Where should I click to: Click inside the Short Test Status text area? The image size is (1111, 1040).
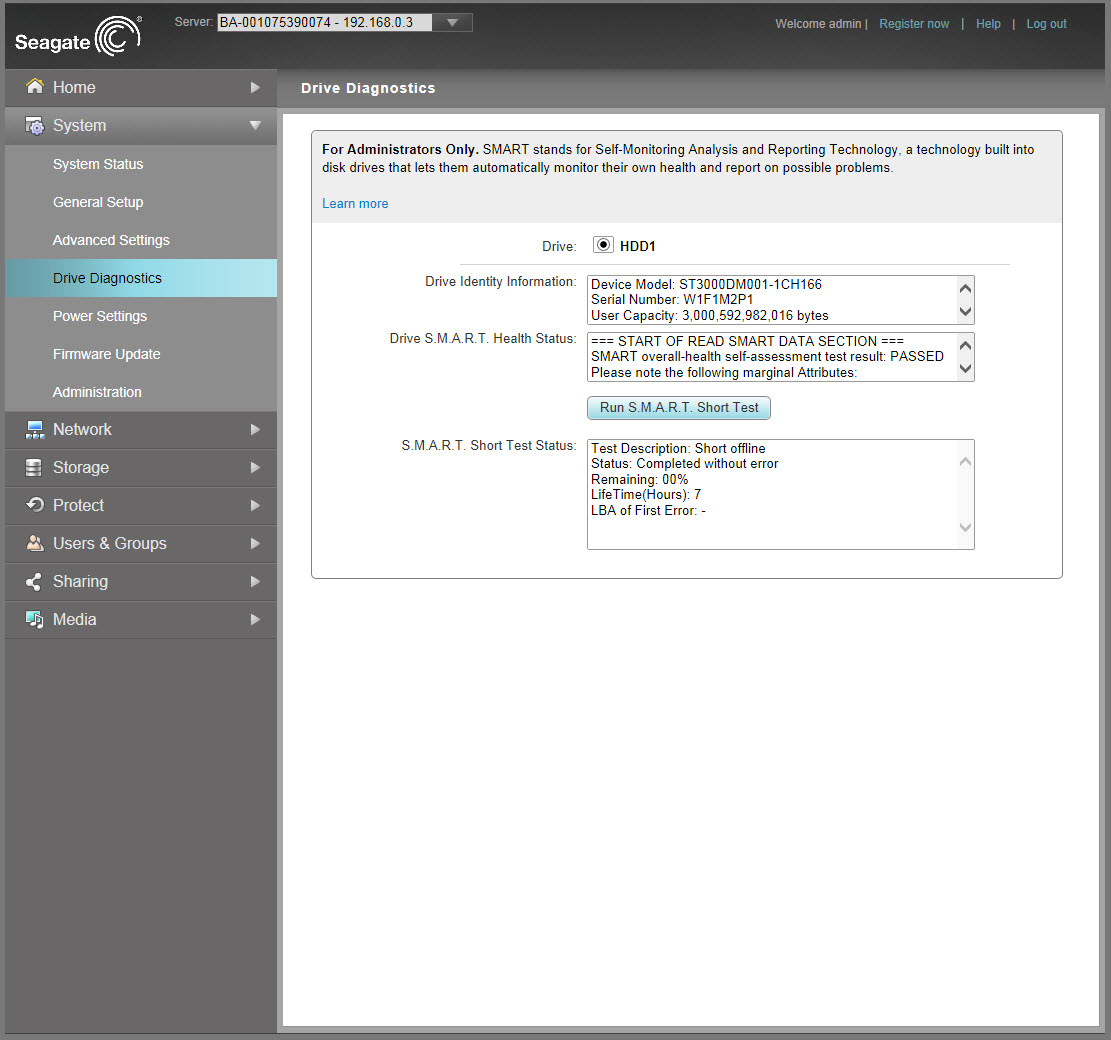pos(781,494)
